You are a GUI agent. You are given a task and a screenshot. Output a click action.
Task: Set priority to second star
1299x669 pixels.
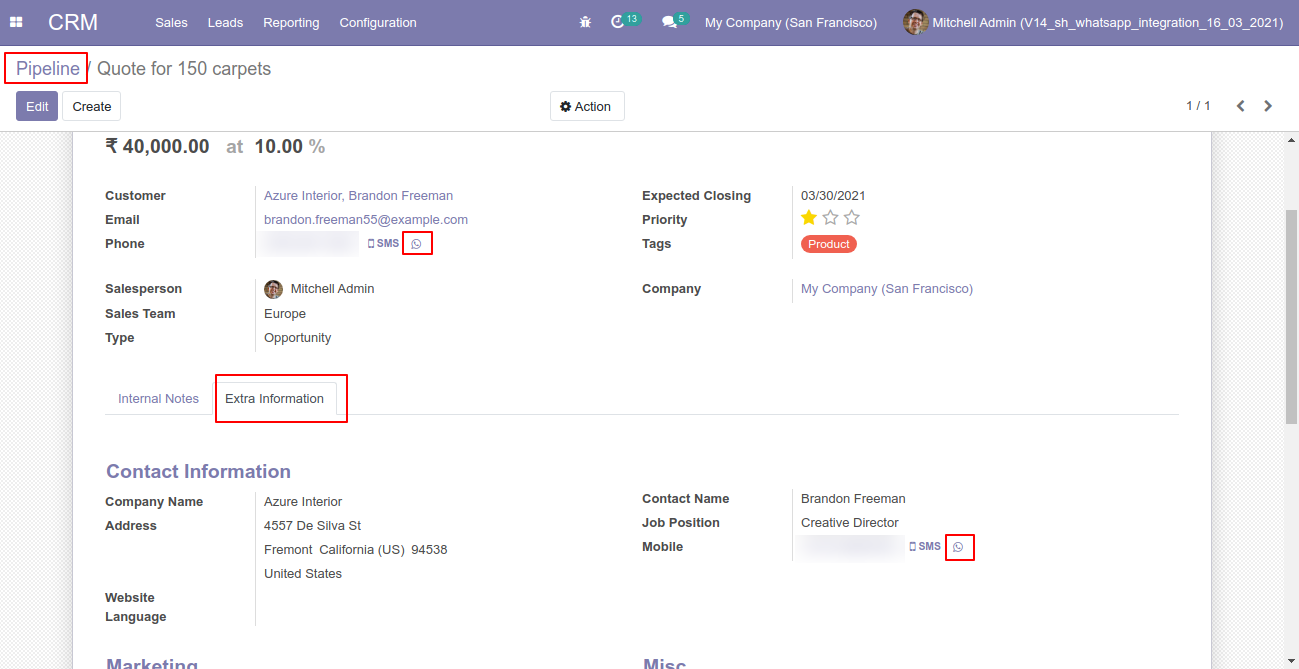pyautogui.click(x=830, y=218)
